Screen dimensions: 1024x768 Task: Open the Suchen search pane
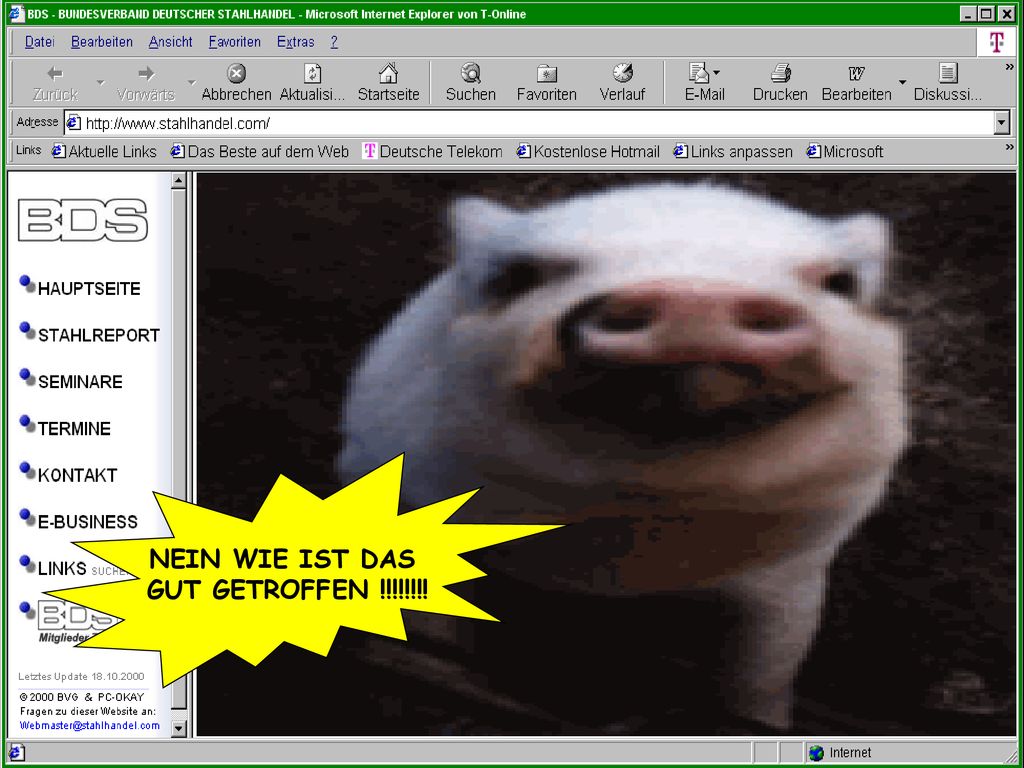(471, 82)
